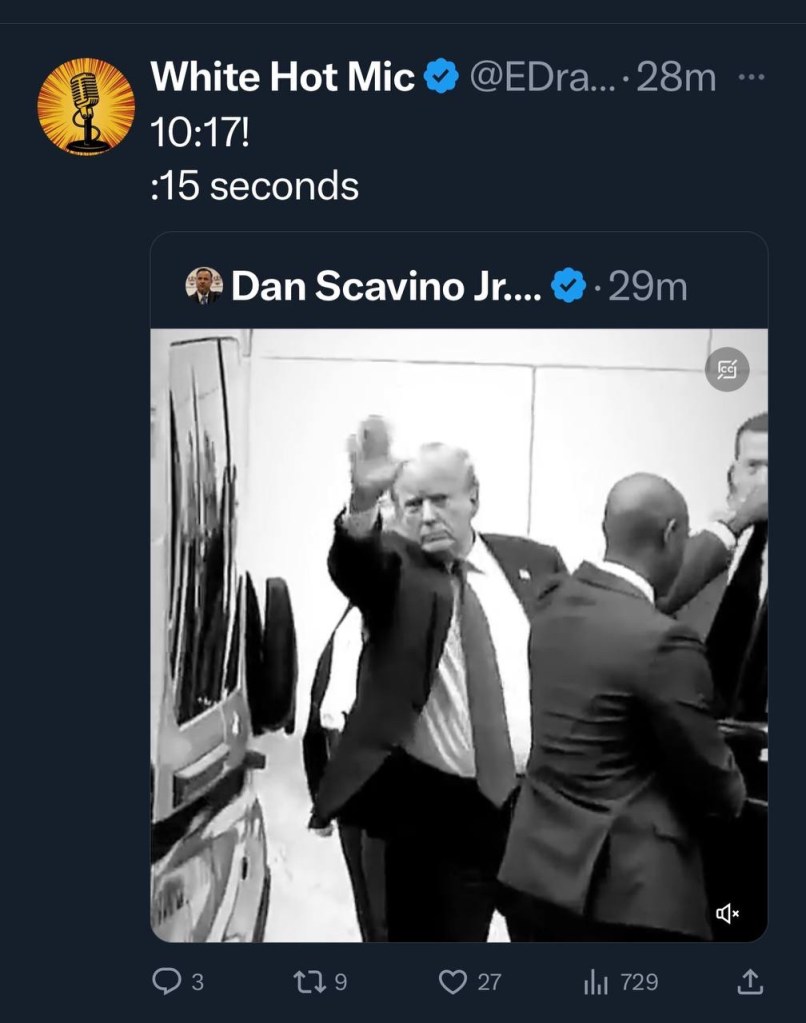Open the Dan Scavino Jr. name in quote

tap(386, 286)
